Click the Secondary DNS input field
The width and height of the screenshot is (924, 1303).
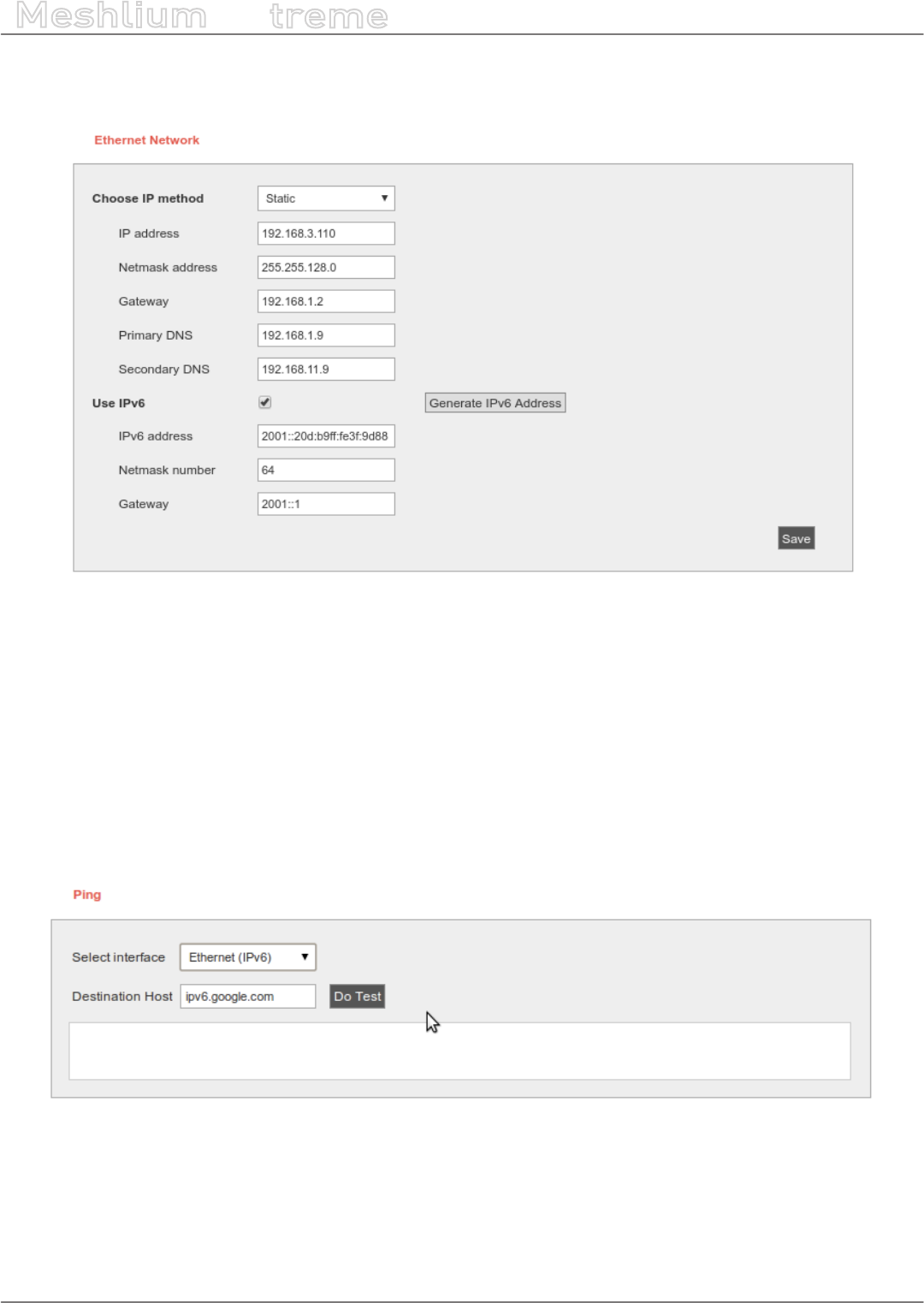pyautogui.click(x=326, y=370)
